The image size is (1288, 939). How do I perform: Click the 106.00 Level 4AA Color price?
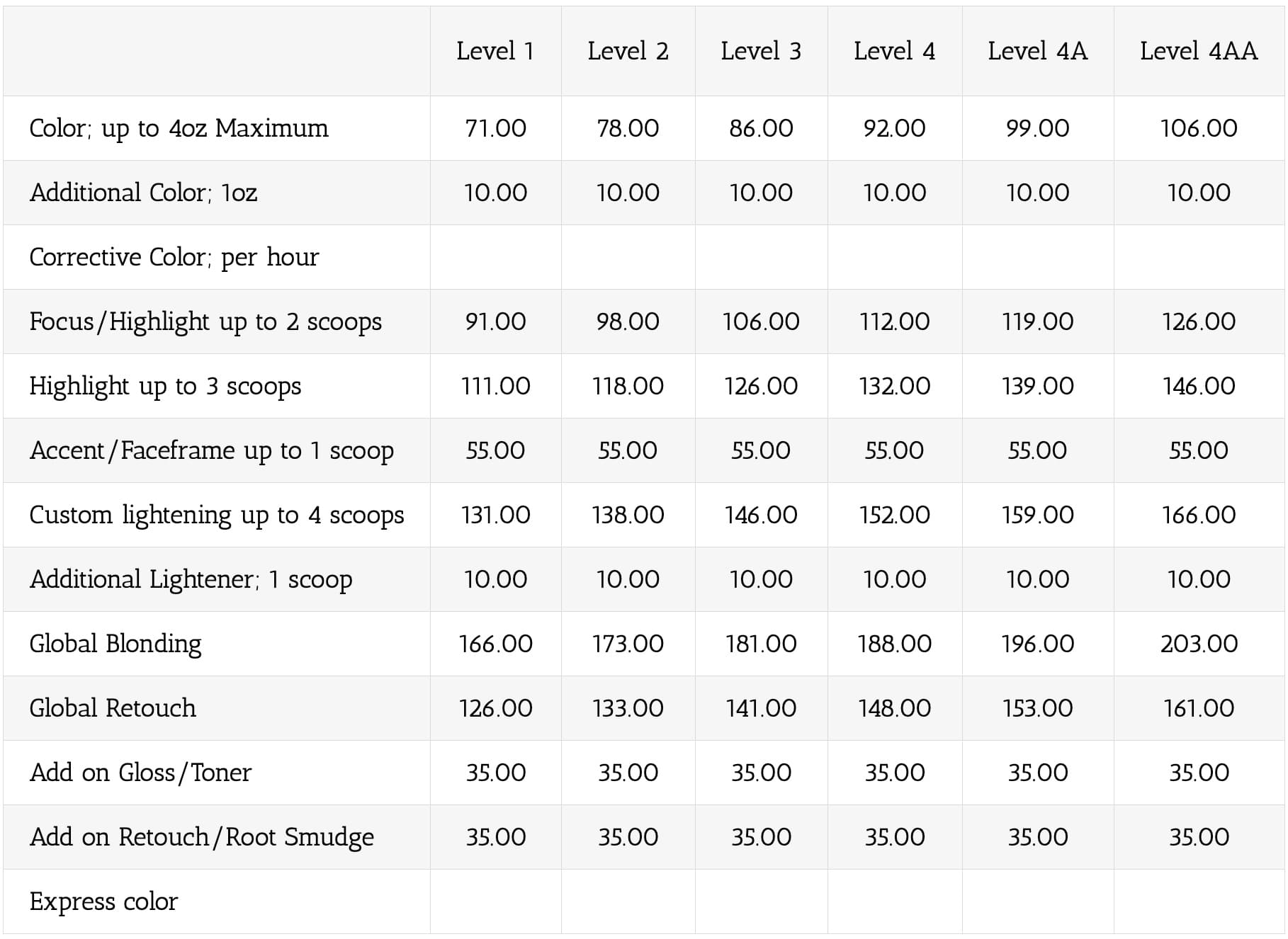click(1199, 128)
